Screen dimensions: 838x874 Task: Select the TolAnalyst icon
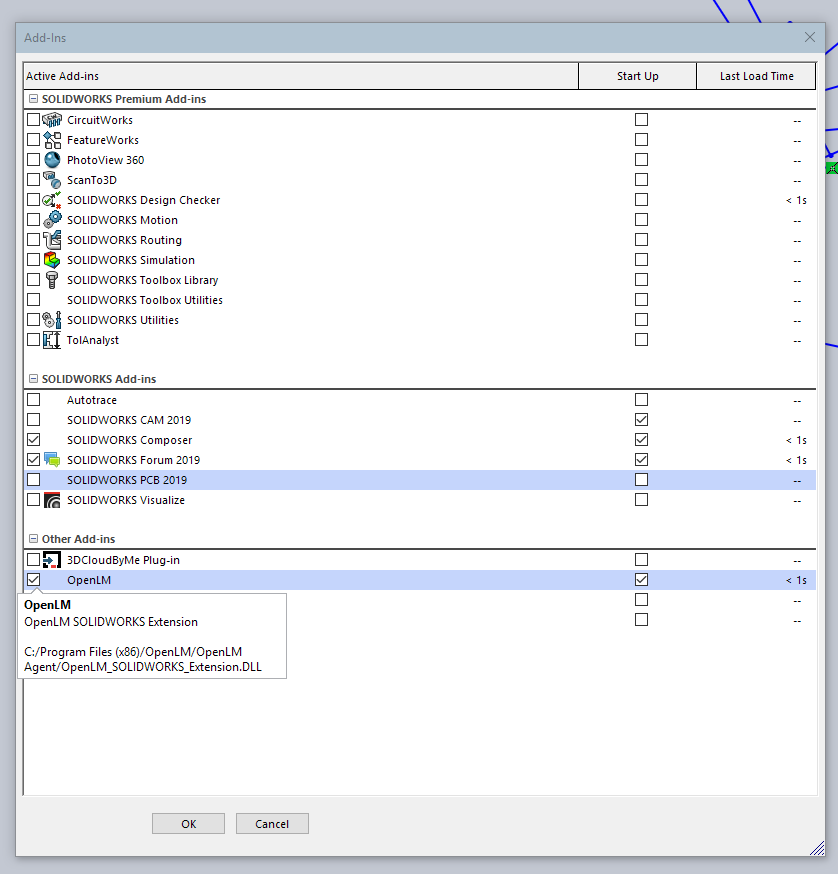coord(51,339)
